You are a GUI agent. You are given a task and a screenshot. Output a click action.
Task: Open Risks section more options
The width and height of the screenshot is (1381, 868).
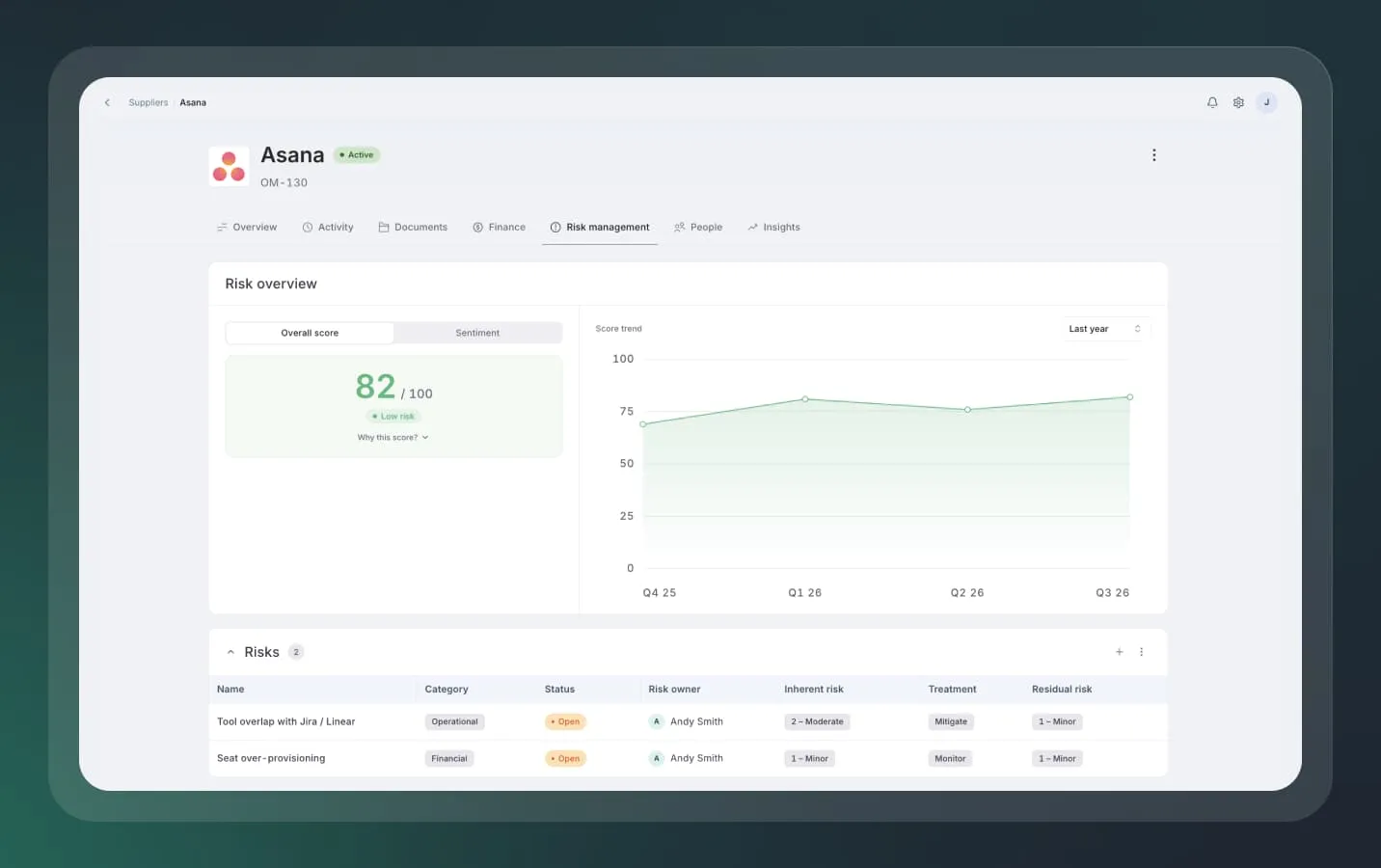pyautogui.click(x=1141, y=652)
